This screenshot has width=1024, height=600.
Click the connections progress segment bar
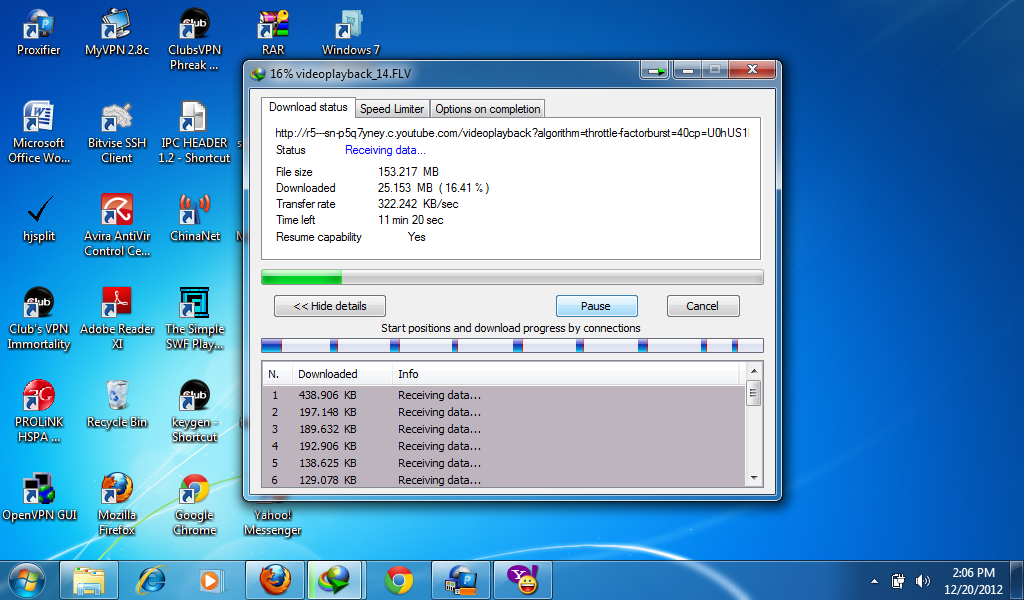click(512, 345)
